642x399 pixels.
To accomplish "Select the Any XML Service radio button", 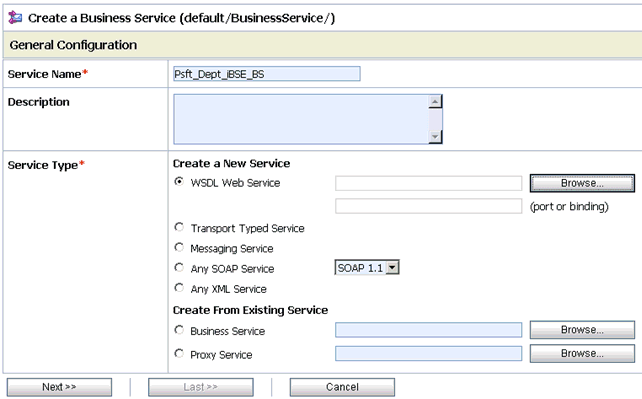I will coord(179,288).
